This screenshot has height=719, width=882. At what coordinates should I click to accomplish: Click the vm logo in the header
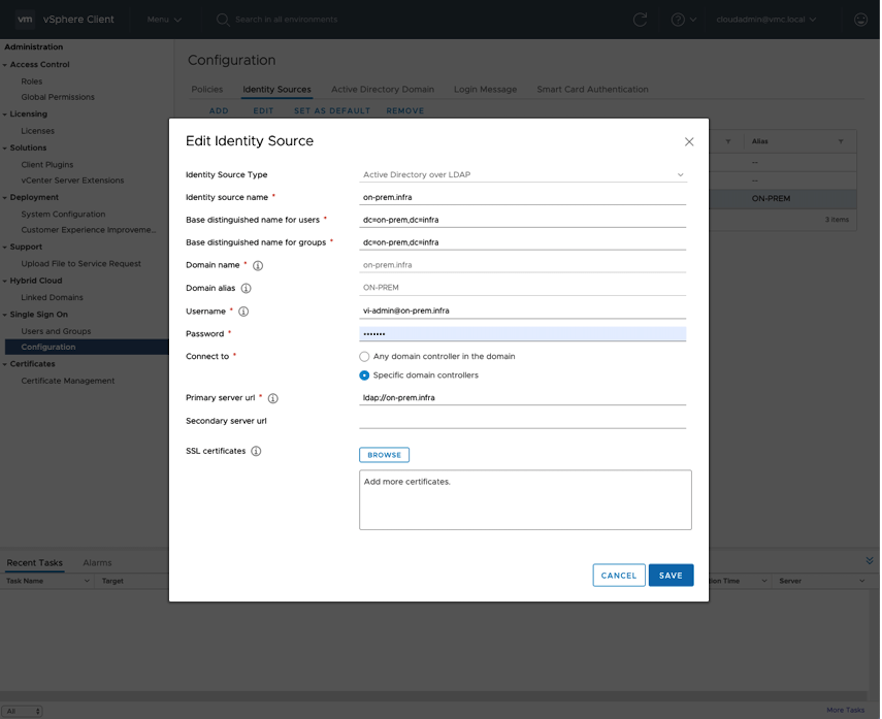[25, 19]
